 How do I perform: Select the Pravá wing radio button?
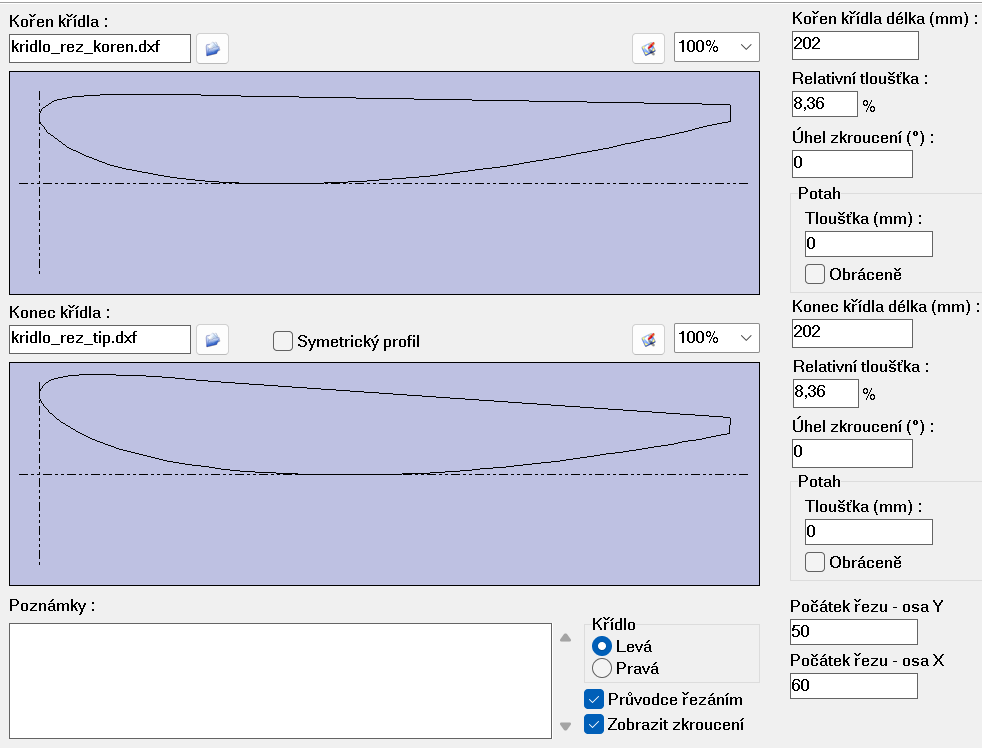coord(602,668)
